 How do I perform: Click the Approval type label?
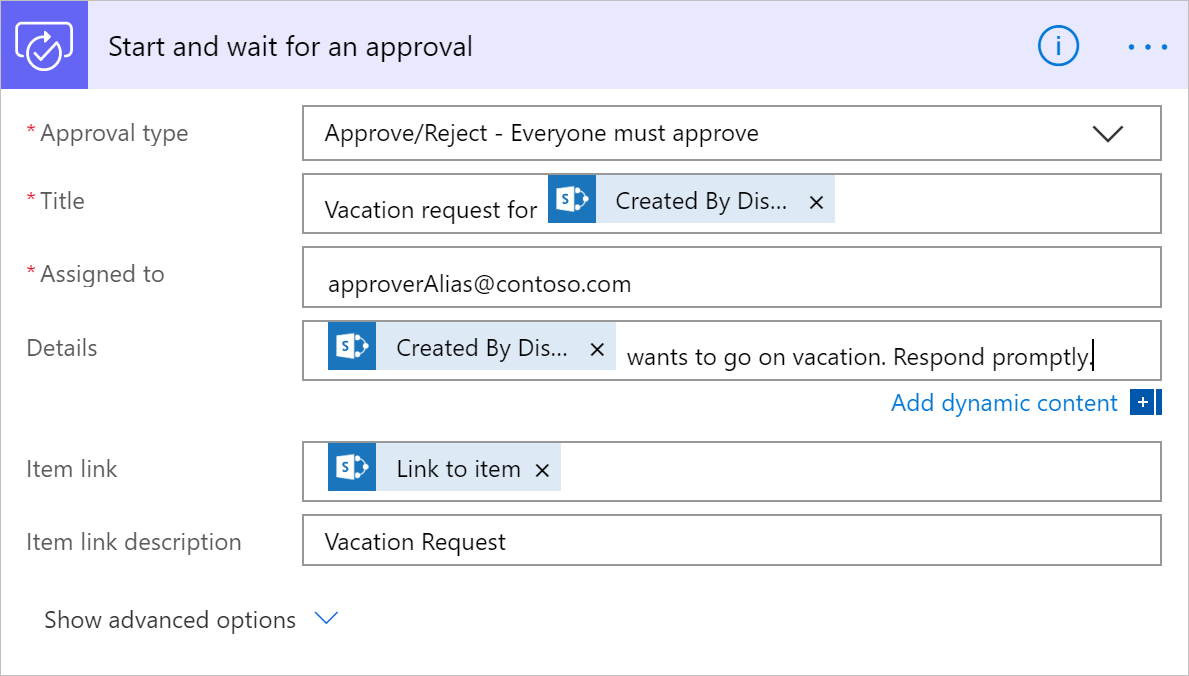pos(114,134)
